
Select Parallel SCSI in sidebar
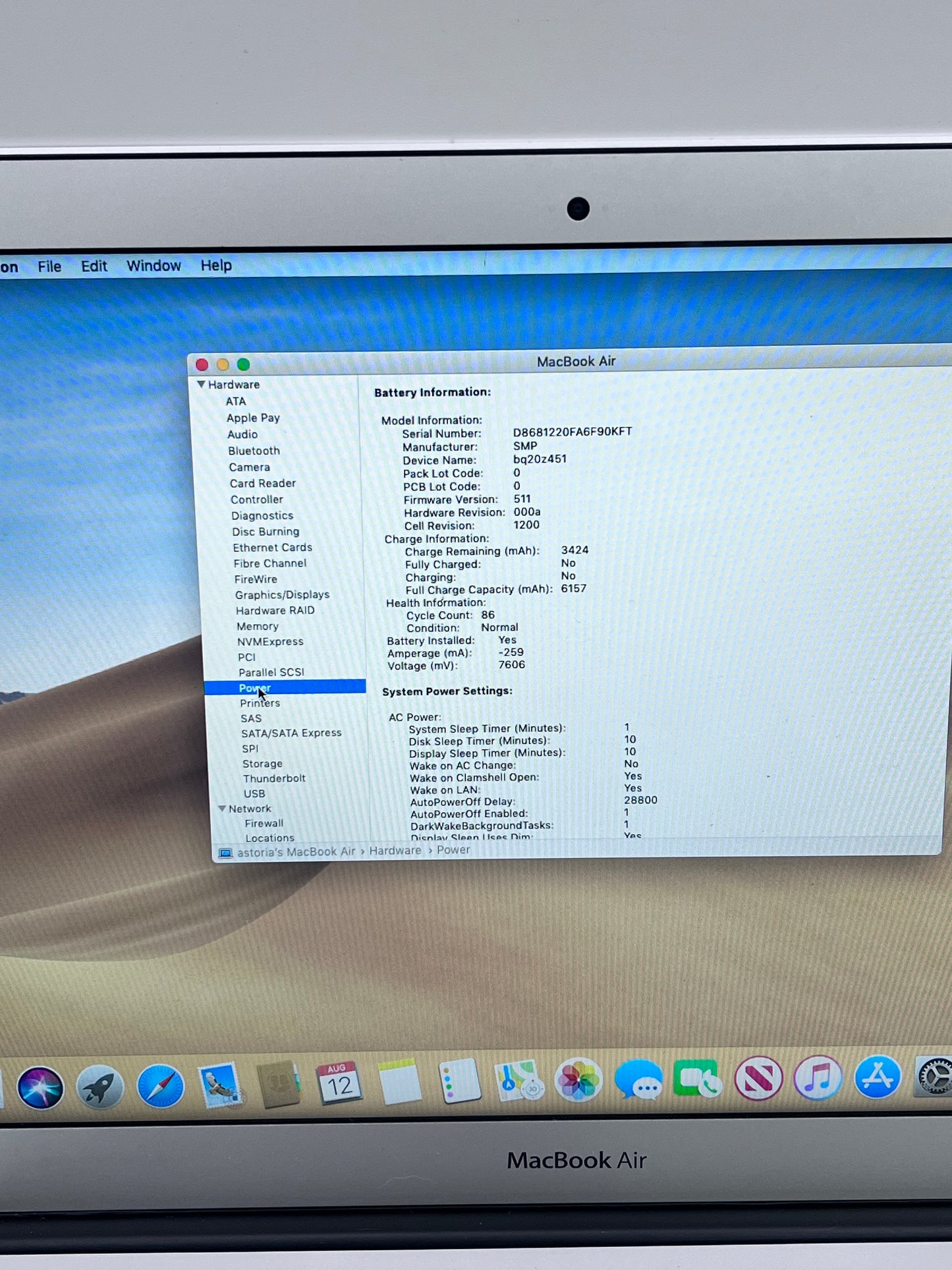click(271, 672)
